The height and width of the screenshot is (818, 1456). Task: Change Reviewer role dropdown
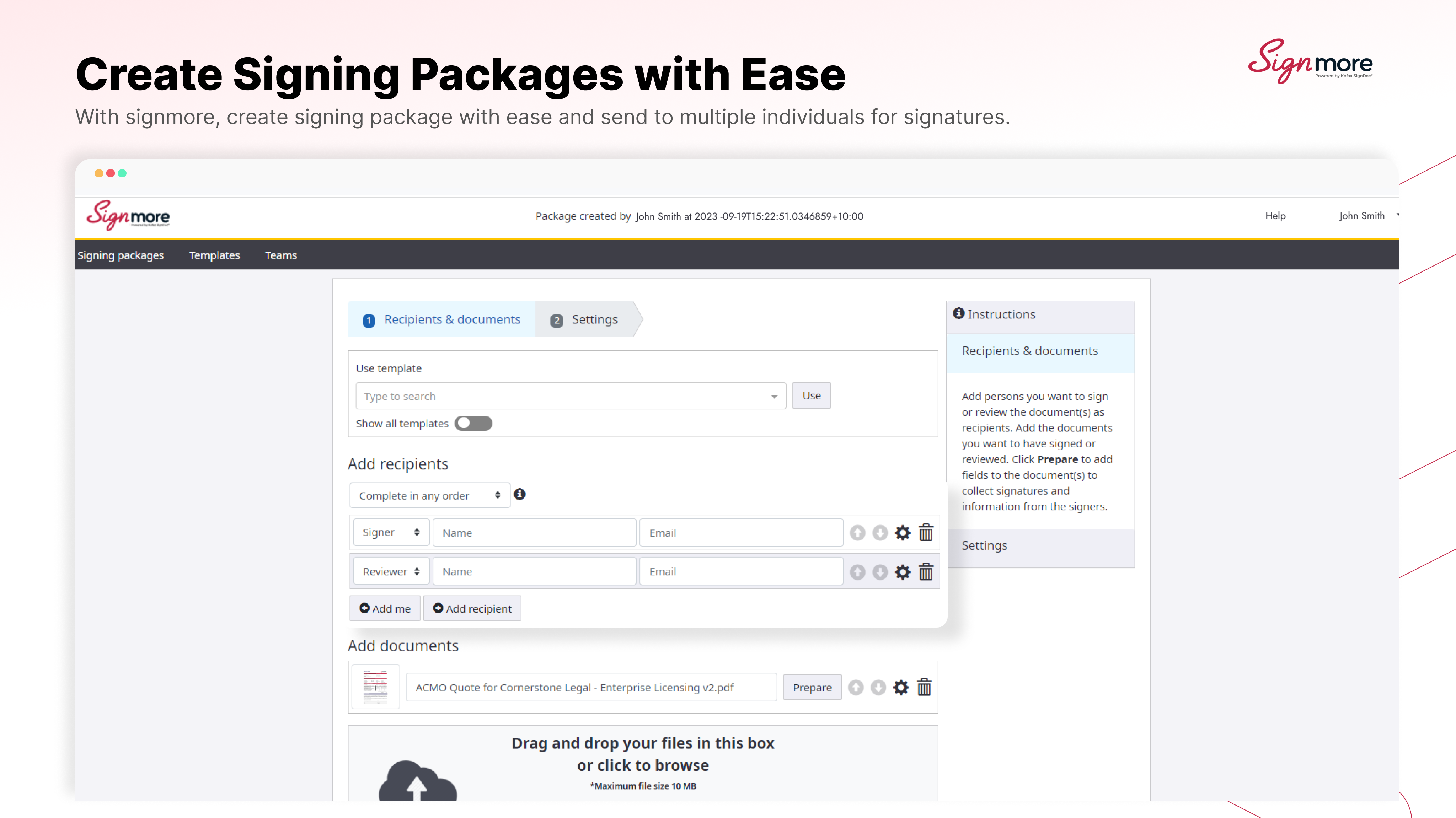pos(391,572)
